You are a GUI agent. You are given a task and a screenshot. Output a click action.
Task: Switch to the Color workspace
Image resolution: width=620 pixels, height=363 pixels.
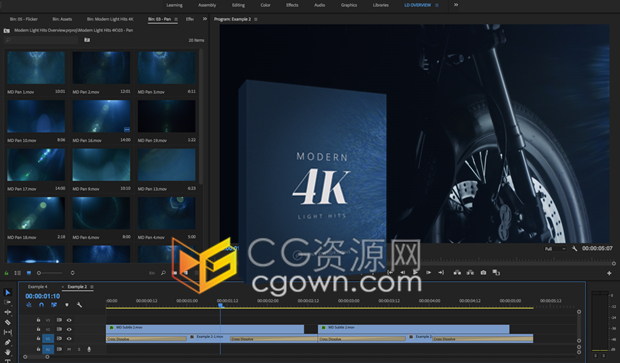pyautogui.click(x=265, y=5)
